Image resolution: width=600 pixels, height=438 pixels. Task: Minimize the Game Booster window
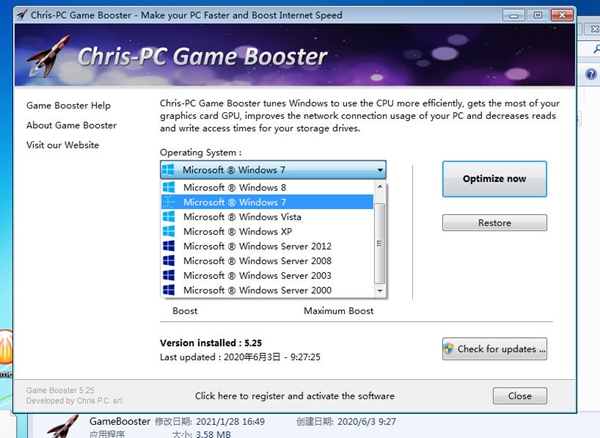tap(514, 15)
